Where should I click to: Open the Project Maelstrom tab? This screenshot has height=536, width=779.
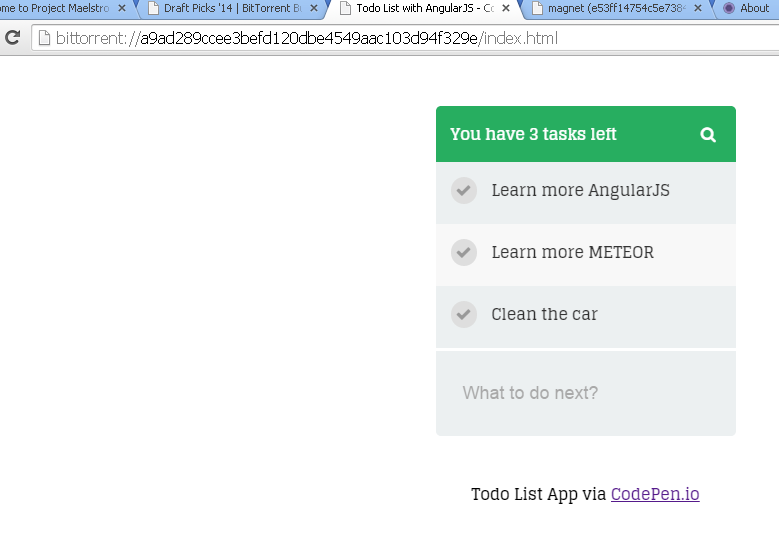pos(55,8)
